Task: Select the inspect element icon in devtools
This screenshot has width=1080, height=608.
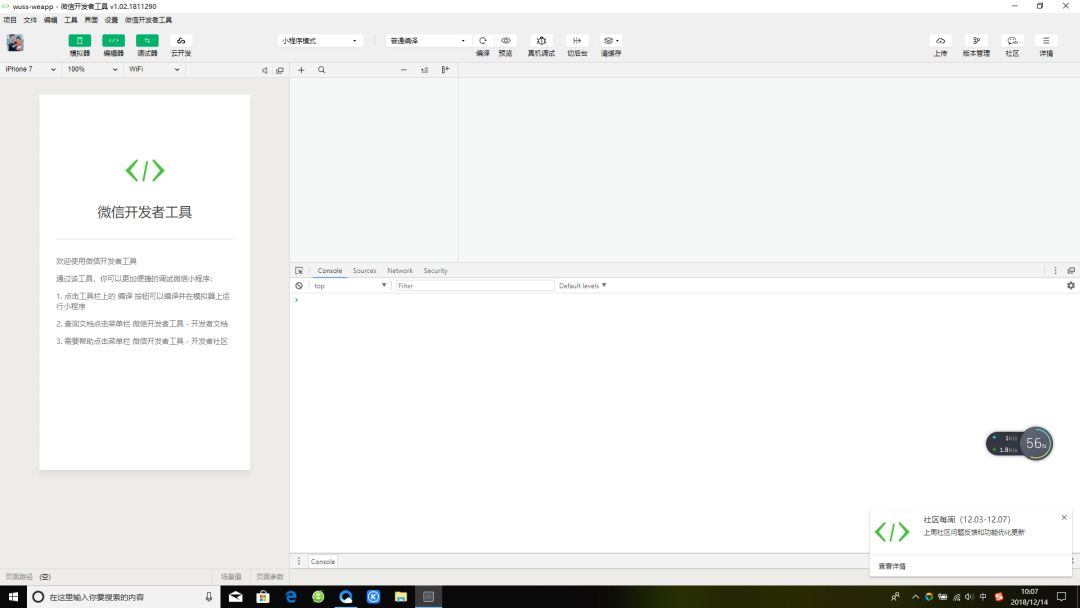Action: [299, 271]
